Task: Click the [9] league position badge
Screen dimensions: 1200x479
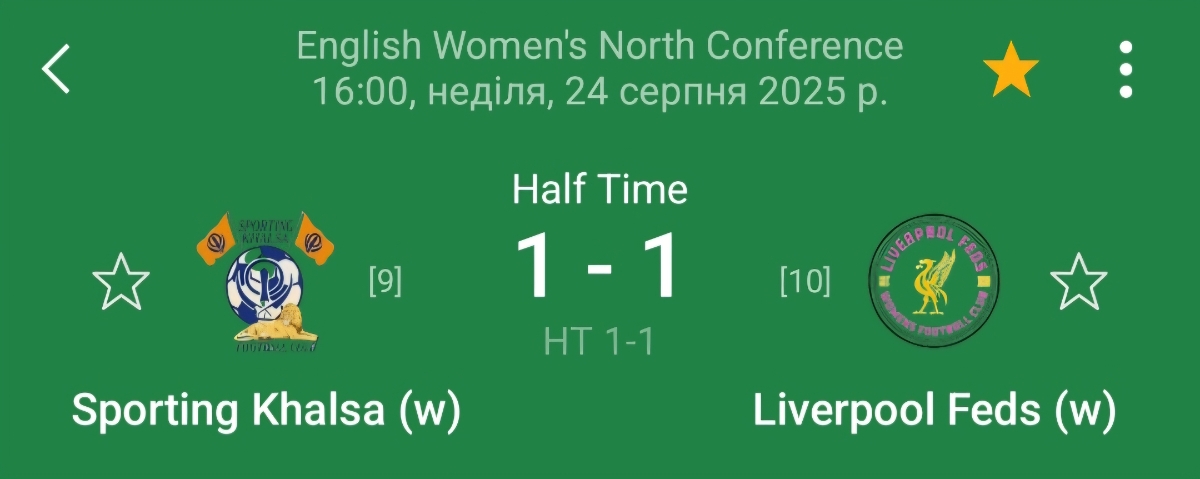Action: [385, 283]
